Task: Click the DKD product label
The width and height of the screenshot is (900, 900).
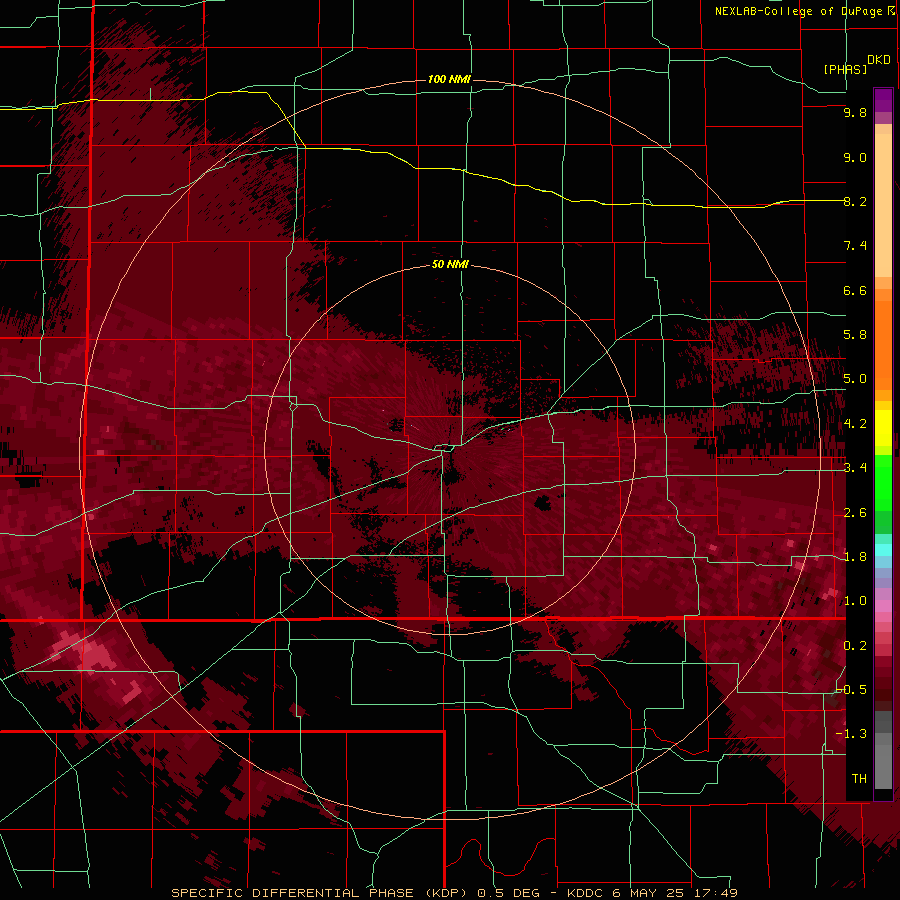Action: pos(879,60)
